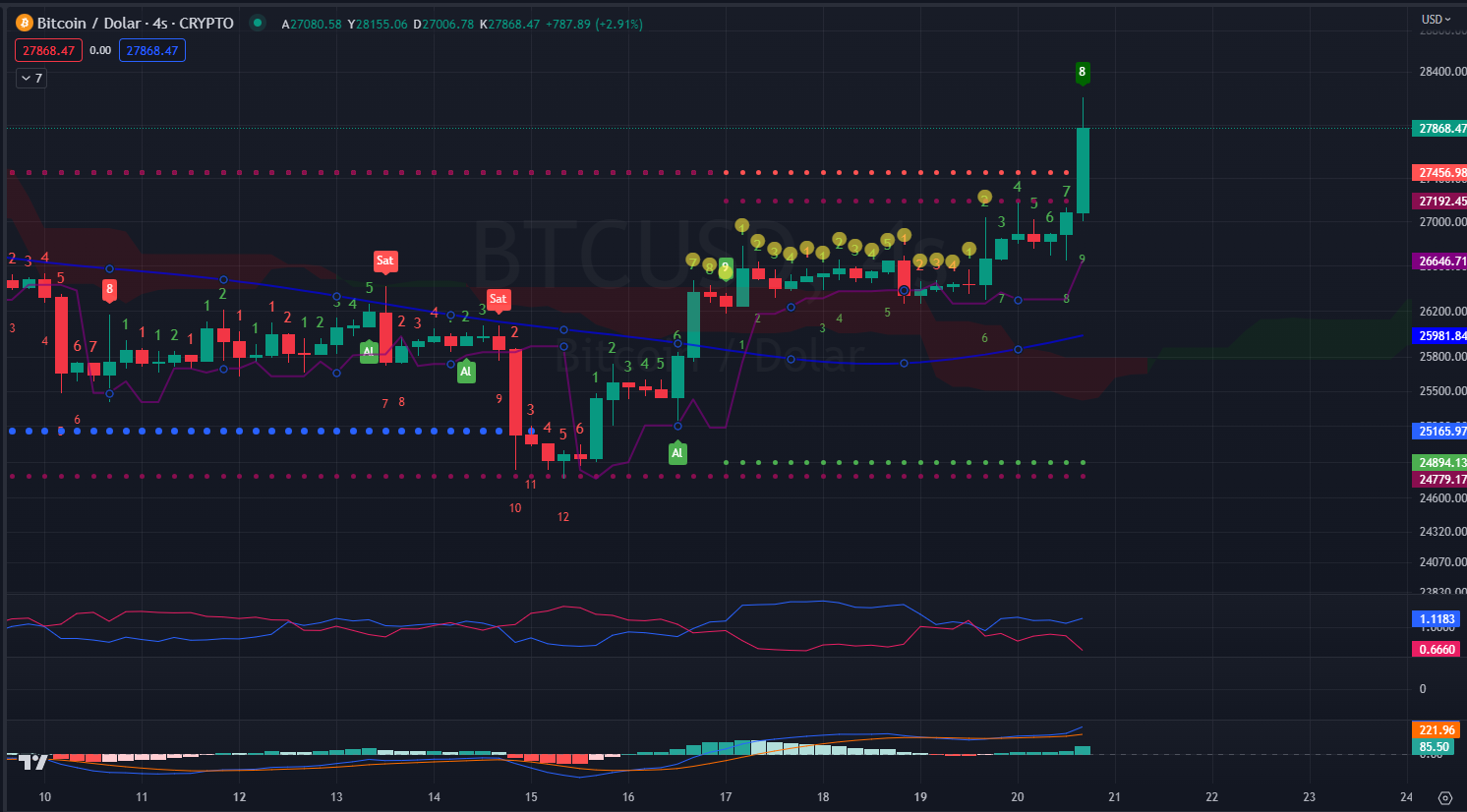Open chart settings via the gear icon
The height and width of the screenshot is (812, 1467).
[x=1444, y=797]
